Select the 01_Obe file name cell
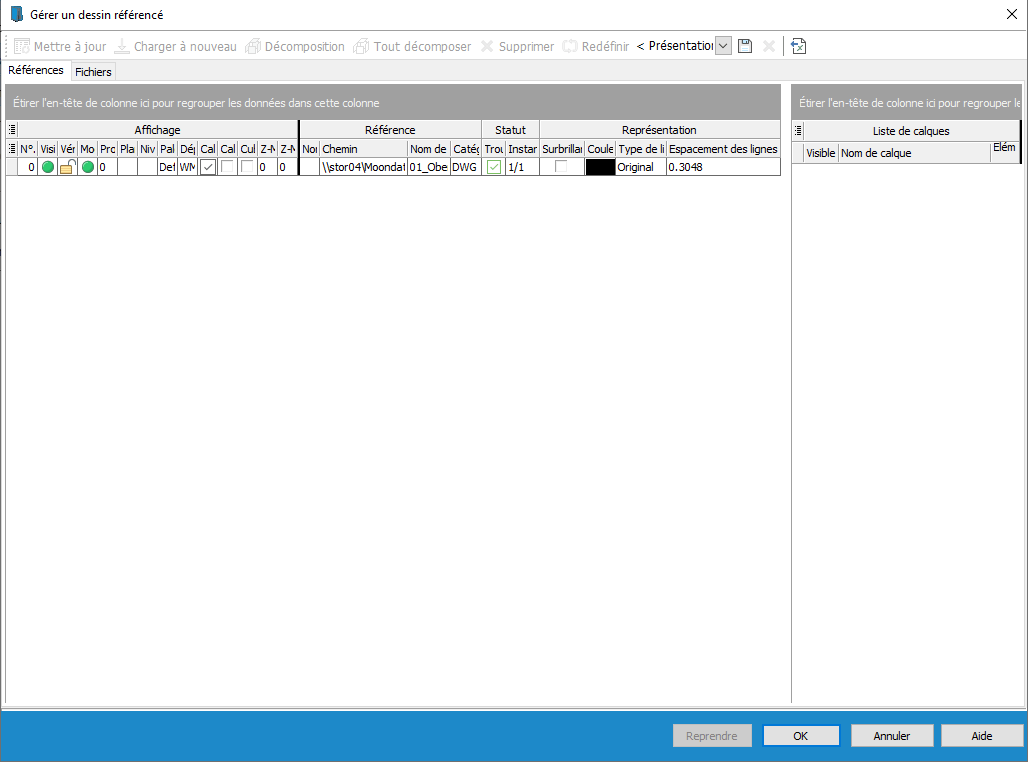1028x762 pixels. click(429, 167)
